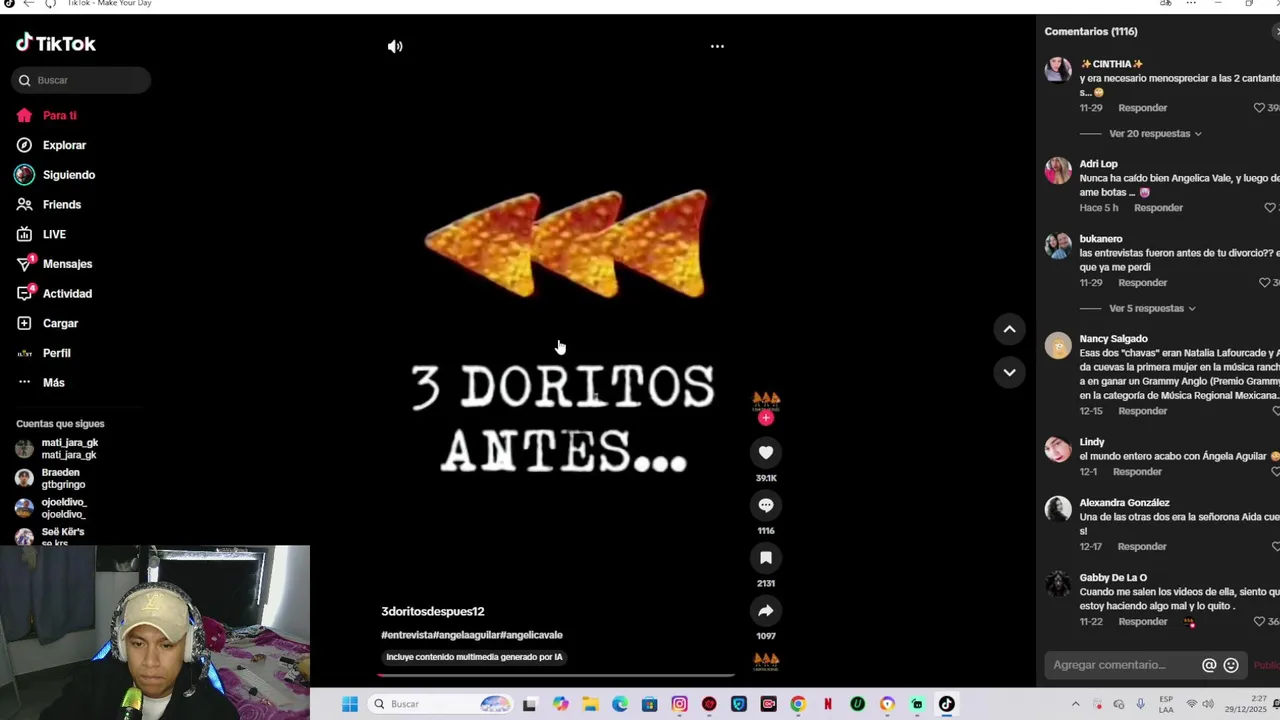
Task: Open Google Chrome from the taskbar
Action: (x=797, y=704)
